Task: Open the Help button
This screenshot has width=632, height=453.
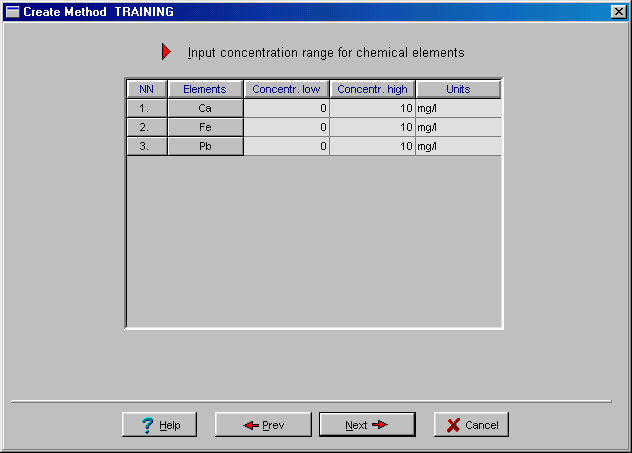Action: 159,424
